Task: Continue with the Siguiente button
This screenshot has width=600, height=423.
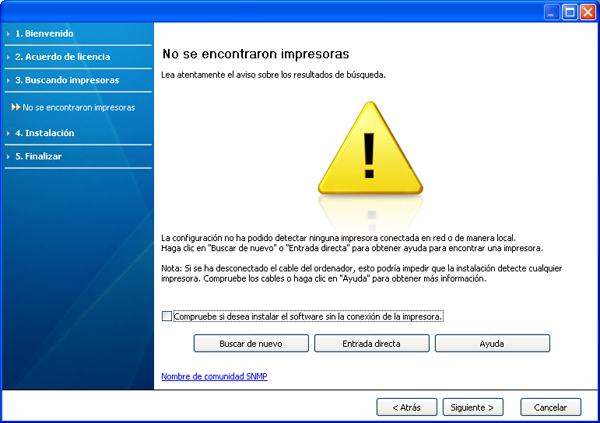Action: click(x=473, y=407)
